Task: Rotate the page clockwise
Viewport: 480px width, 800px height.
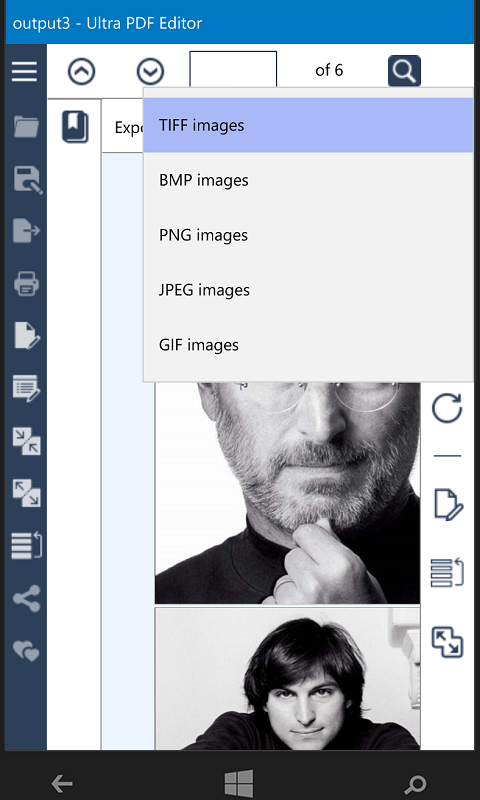Action: (447, 408)
